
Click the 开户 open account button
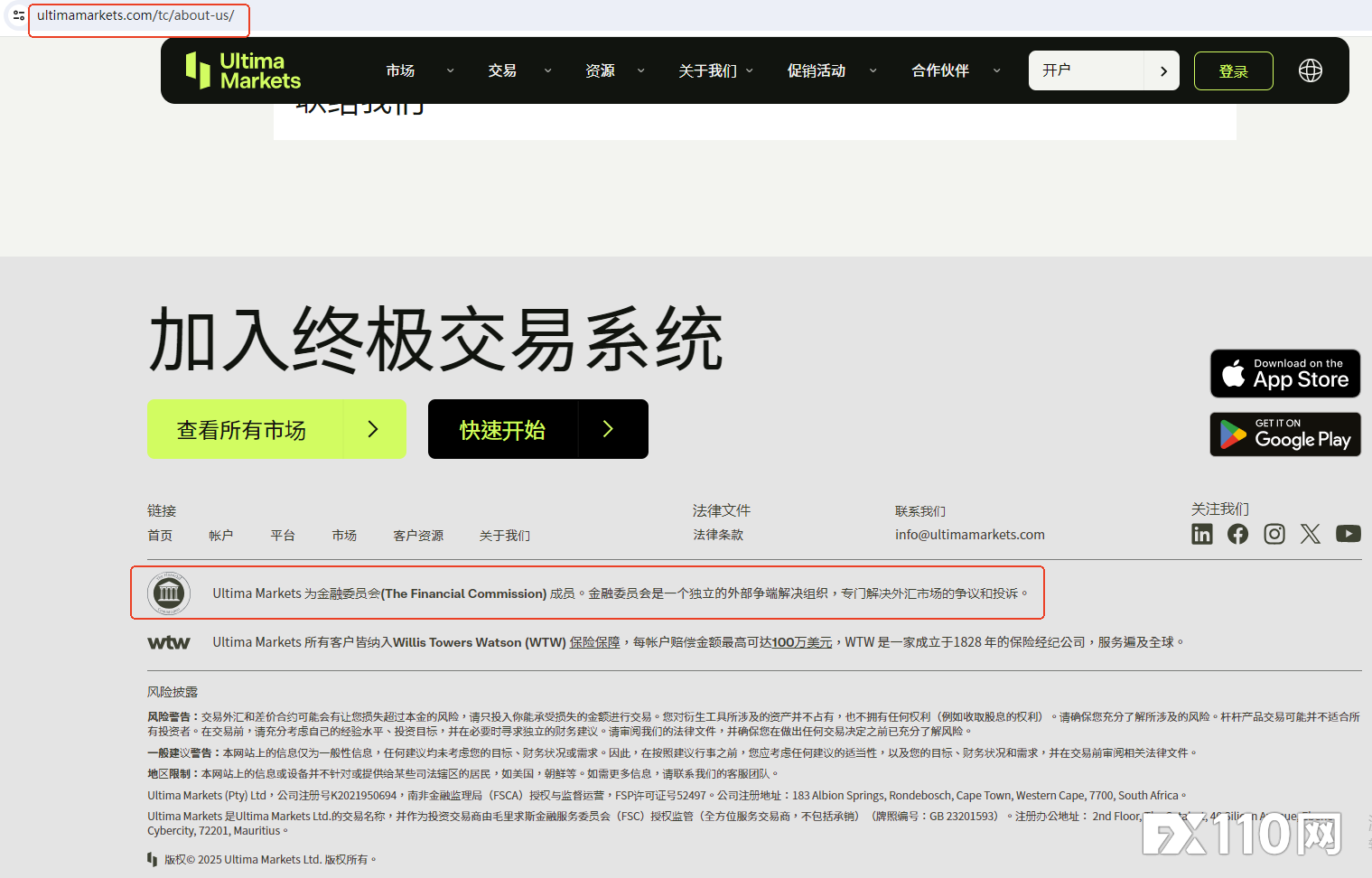click(x=1104, y=70)
